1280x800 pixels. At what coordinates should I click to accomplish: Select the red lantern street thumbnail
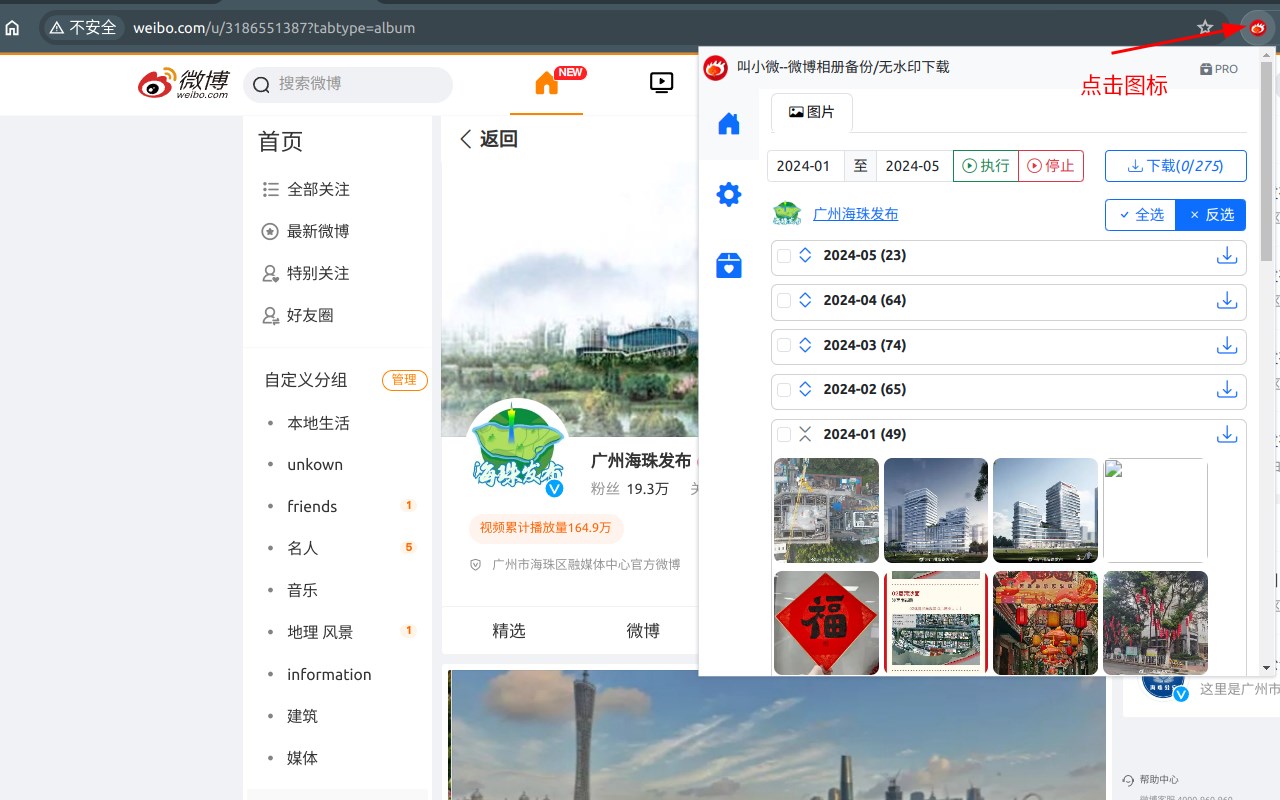[x=1045, y=623]
